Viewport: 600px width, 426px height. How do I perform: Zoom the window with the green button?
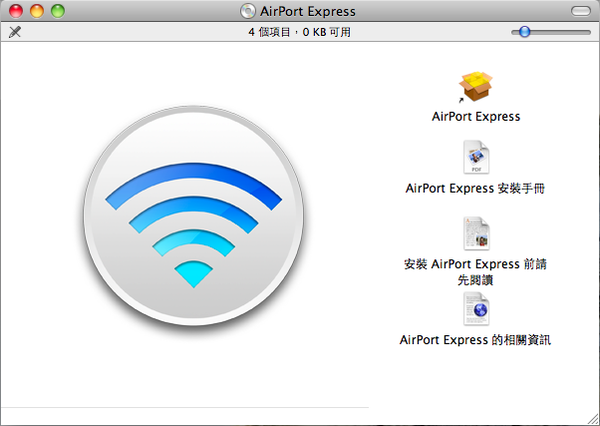pyautogui.click(x=58, y=11)
